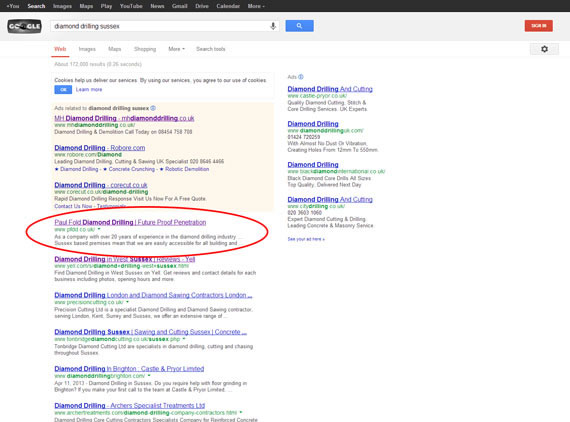Screen dimensions: 570x422
Task: Open MH Diamond Drilling ad link
Action: [124, 118]
